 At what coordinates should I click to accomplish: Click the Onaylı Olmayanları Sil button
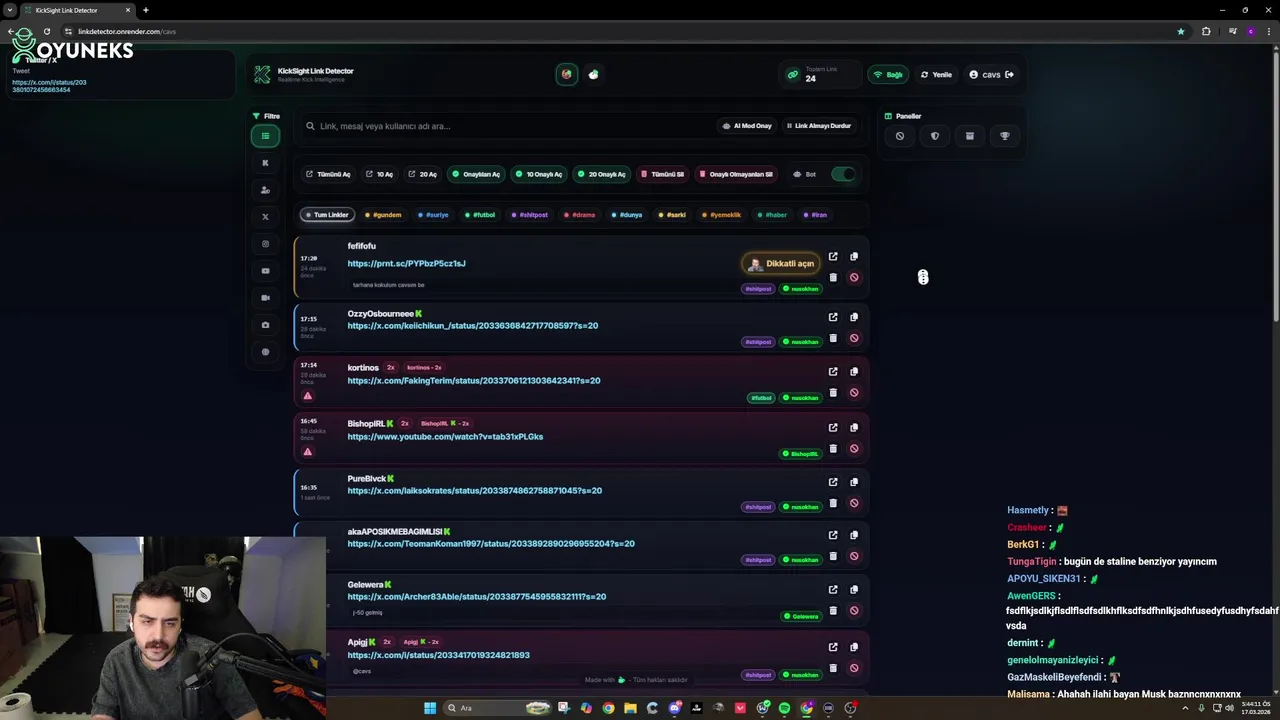(736, 174)
